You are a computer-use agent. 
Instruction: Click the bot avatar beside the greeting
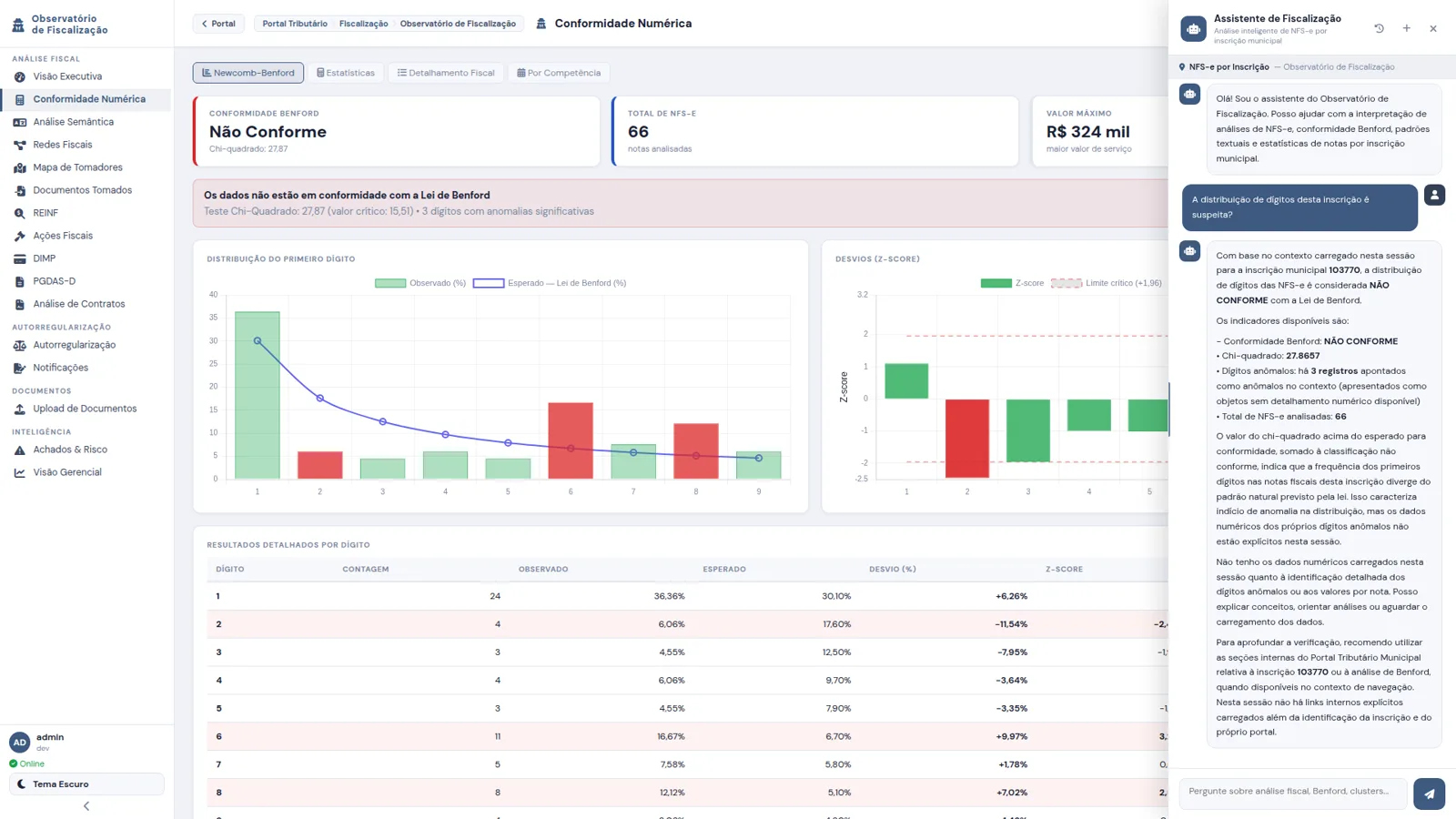coord(1189,95)
